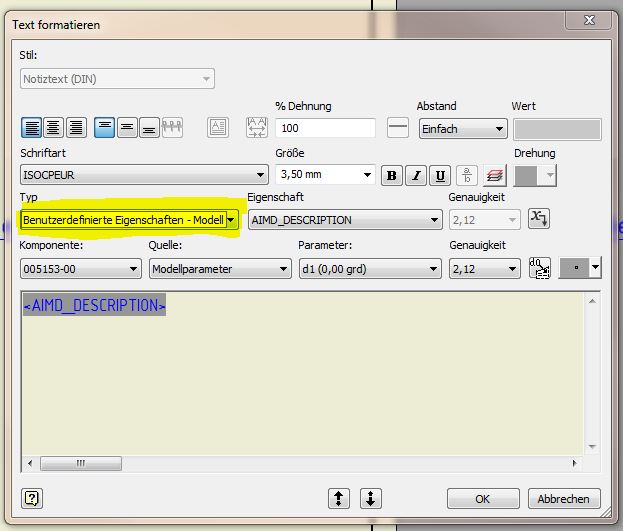Click the horizontal scrollbar right arrow
Screen dimensions: 623x531
(574, 463)
